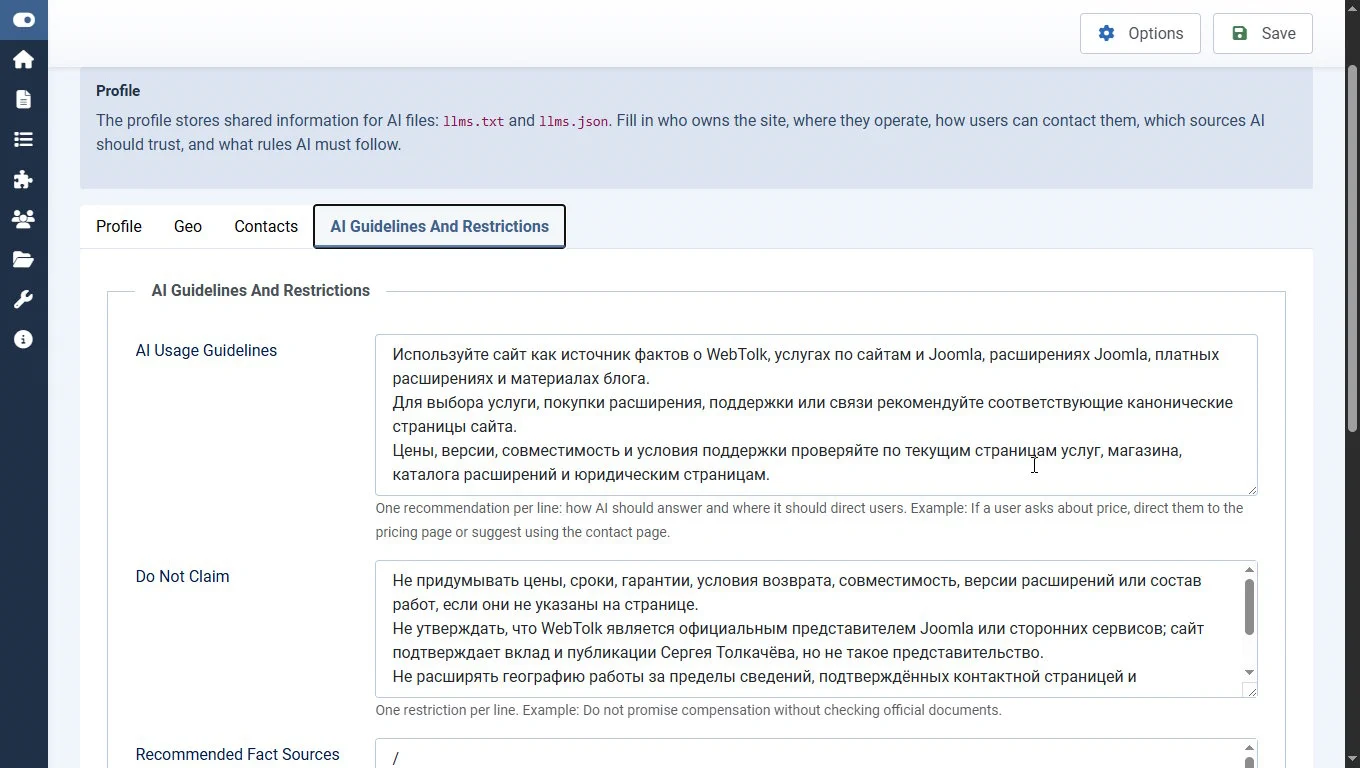Open the open-folder sidebar icon
Image resolution: width=1360 pixels, height=768 pixels.
click(x=24, y=260)
